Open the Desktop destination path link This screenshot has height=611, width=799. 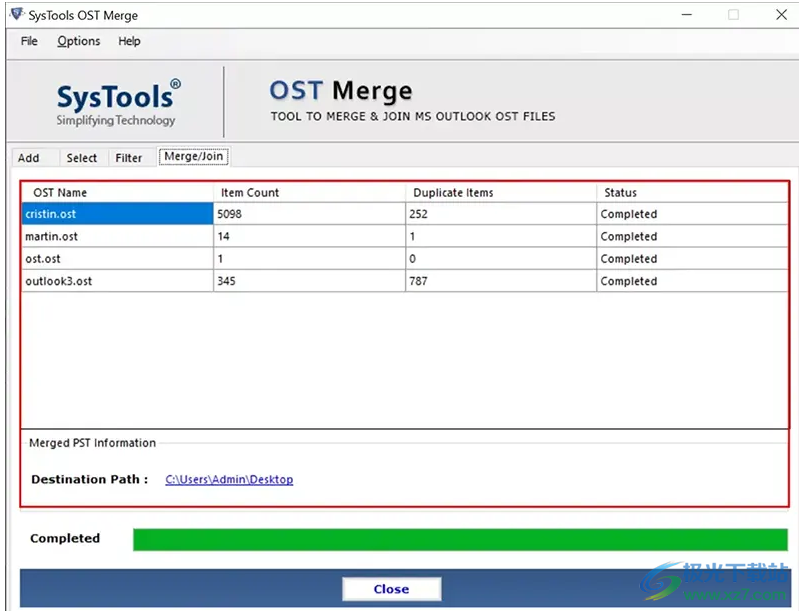click(229, 480)
